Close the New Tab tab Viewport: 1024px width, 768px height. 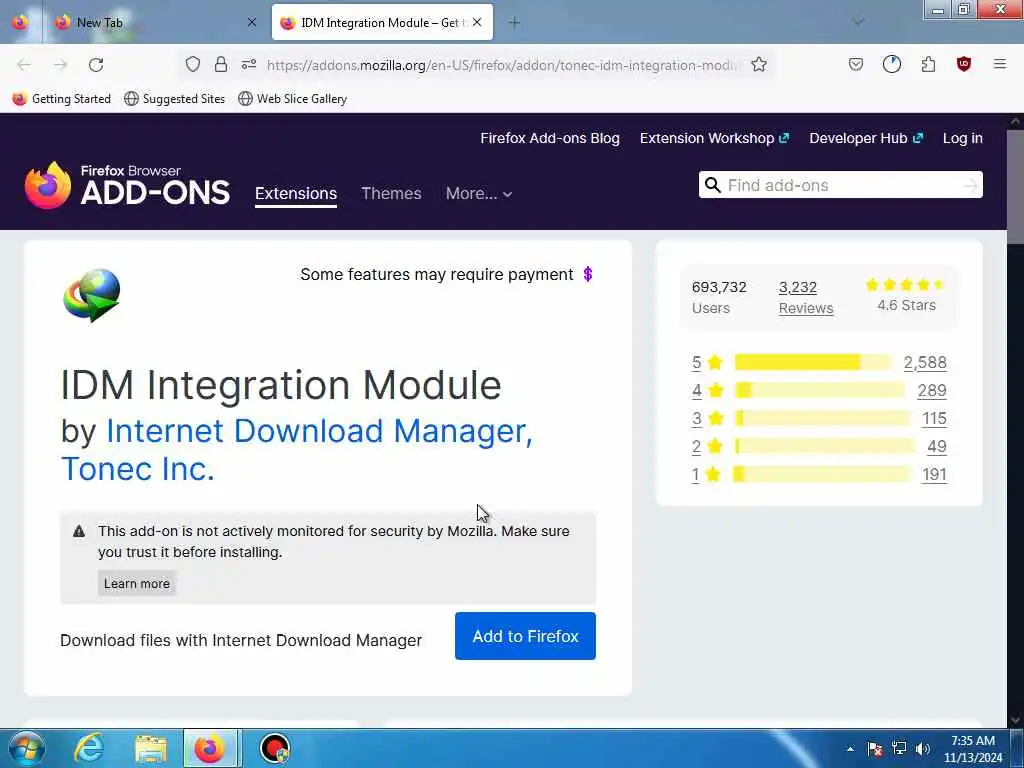[x=251, y=22]
